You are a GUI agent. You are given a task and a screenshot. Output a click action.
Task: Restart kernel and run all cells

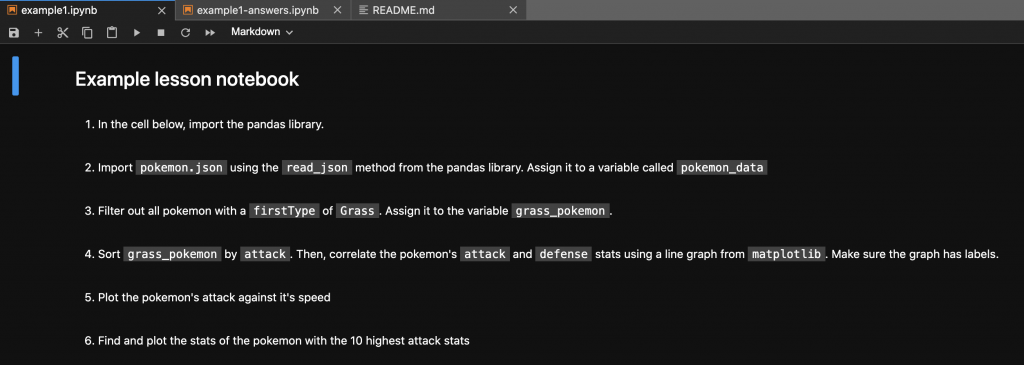click(x=210, y=32)
